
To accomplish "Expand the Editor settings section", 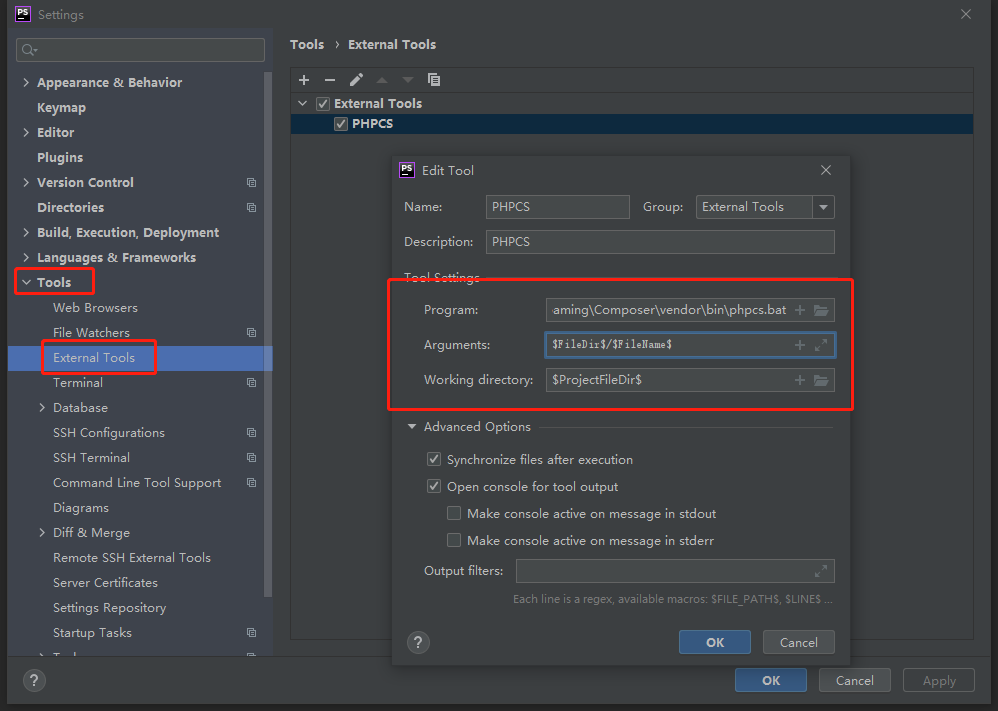I will click(26, 132).
